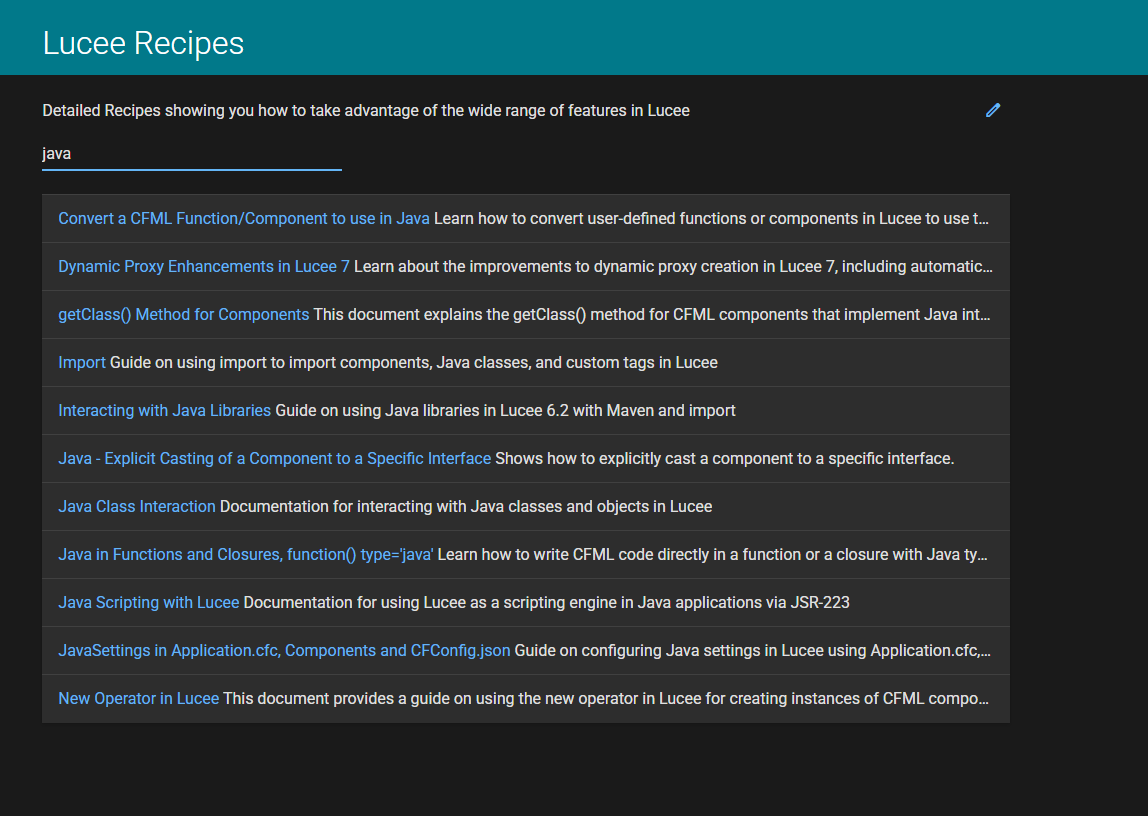Click the pencil edit icon
Viewport: 1148px width, 816px height.
coord(992,110)
